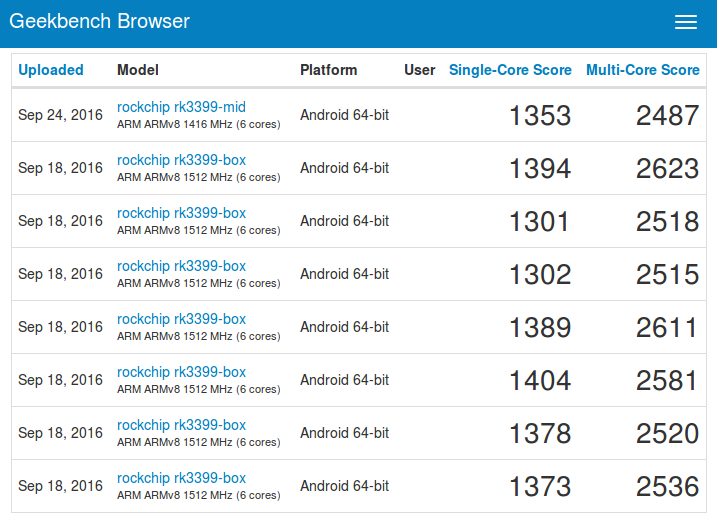Image resolution: width=717 pixels, height=518 pixels.
Task: Select multi-core score 2623
Action: pyautogui.click(x=667, y=168)
